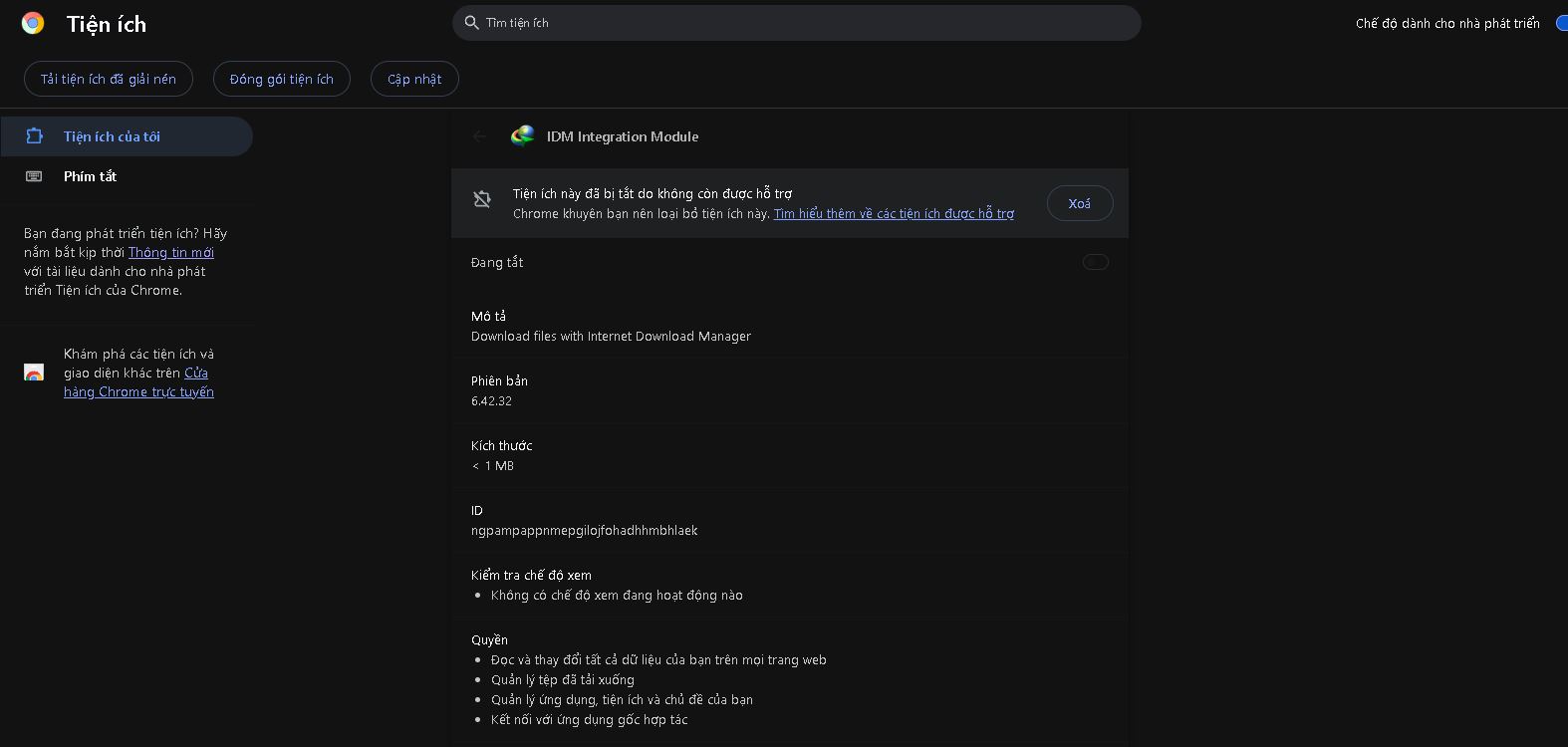
Task: Go back using the left arrow icon
Action: point(480,136)
